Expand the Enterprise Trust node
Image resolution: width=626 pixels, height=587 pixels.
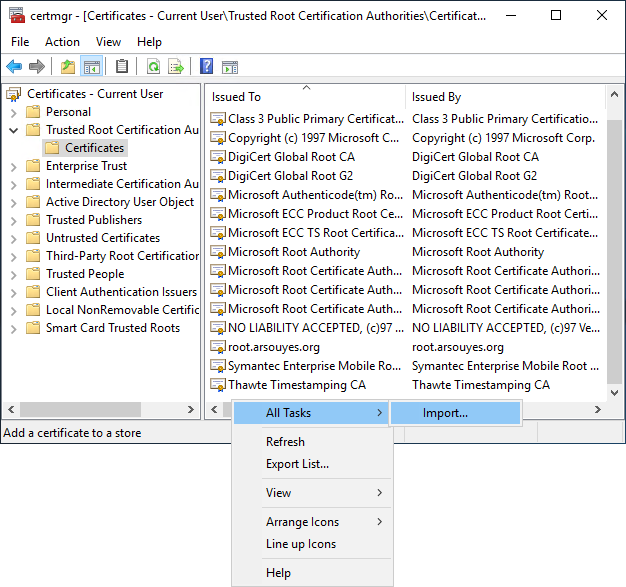(14, 167)
